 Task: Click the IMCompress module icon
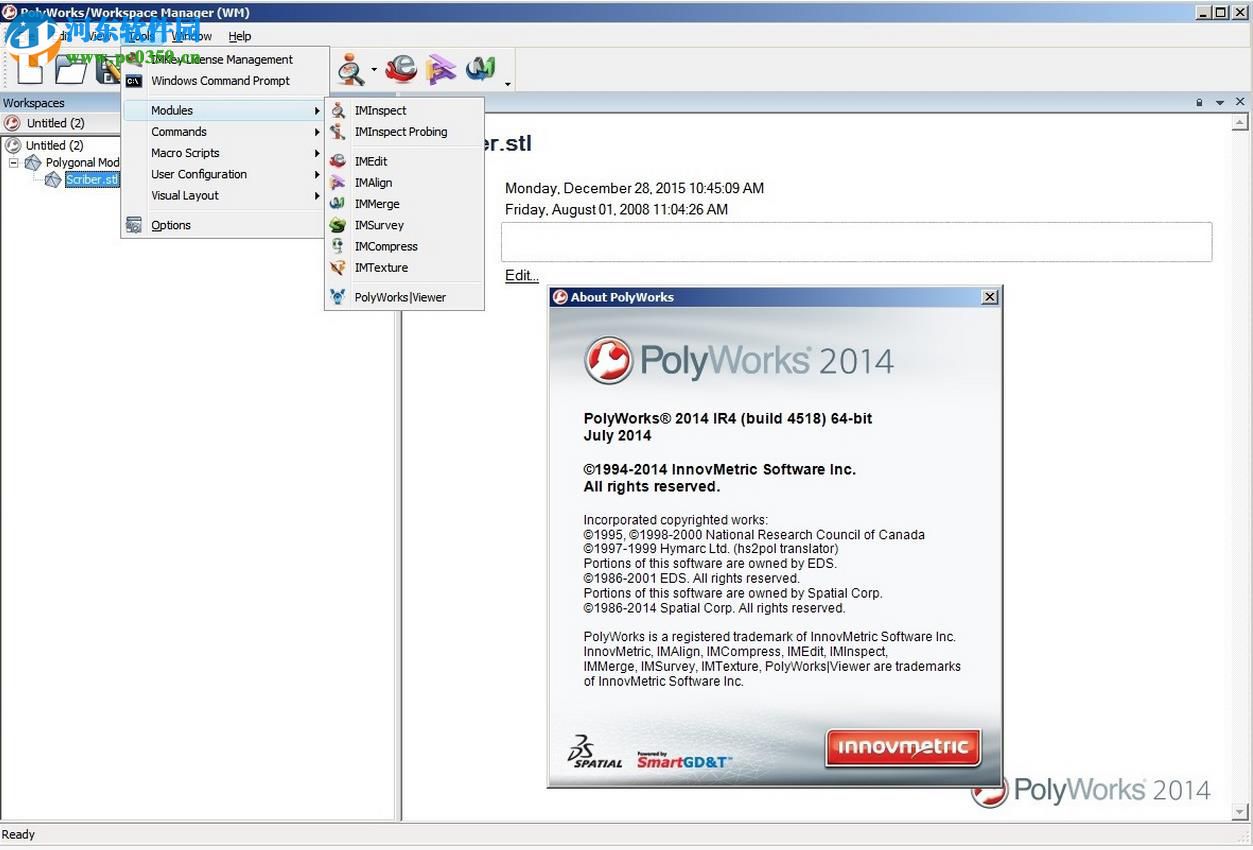pos(338,246)
